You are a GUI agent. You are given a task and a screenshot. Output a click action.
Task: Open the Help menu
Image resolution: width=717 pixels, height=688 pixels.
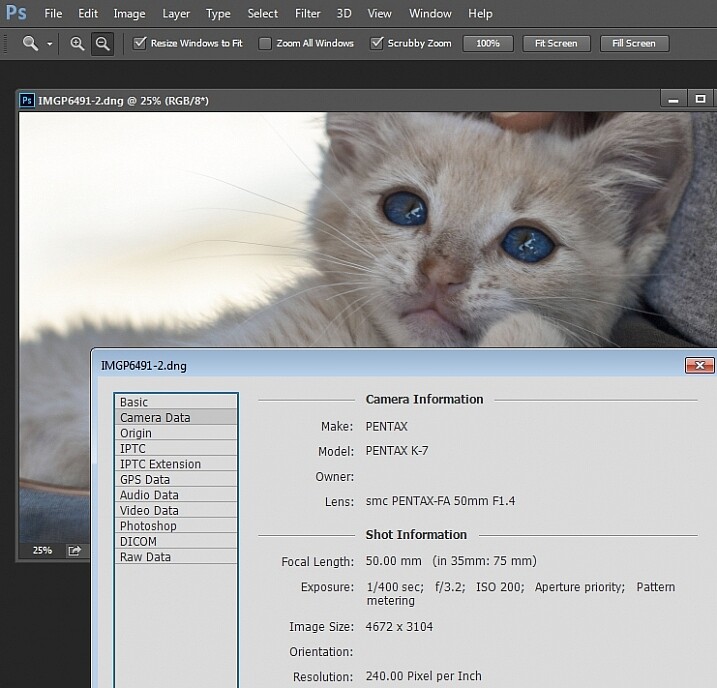(480, 14)
